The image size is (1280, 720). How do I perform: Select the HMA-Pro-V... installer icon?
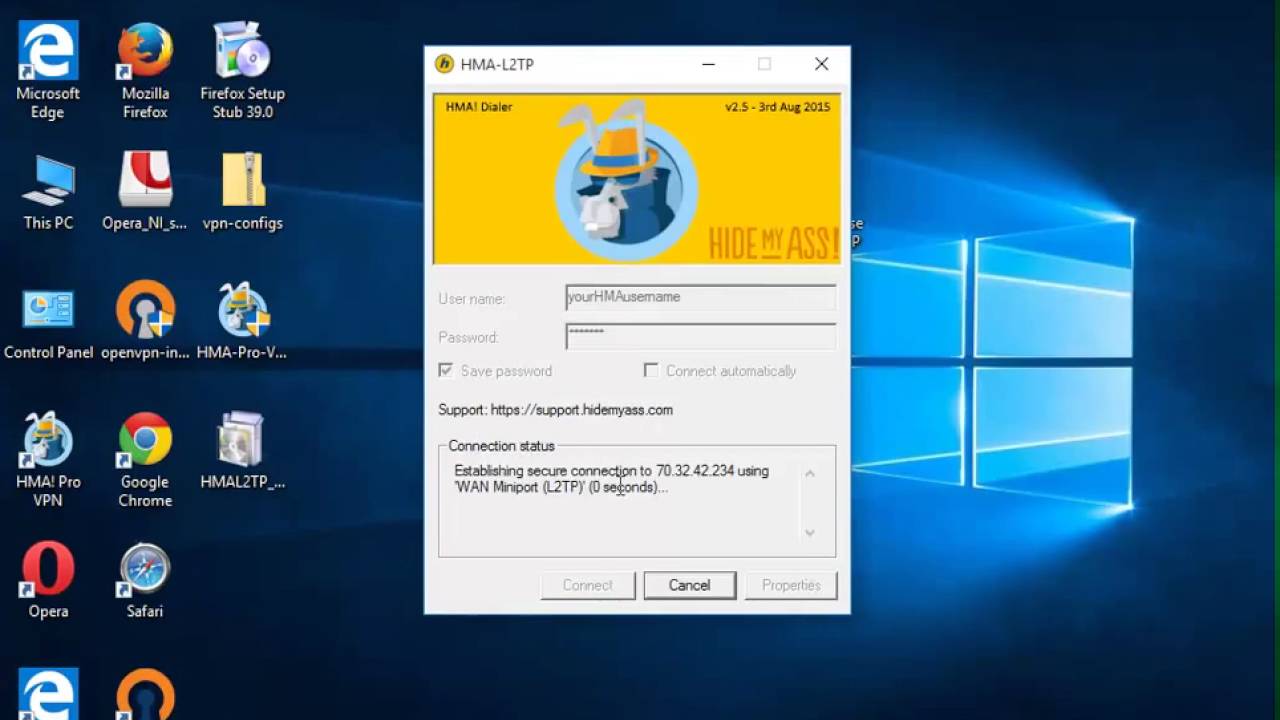coord(242,322)
